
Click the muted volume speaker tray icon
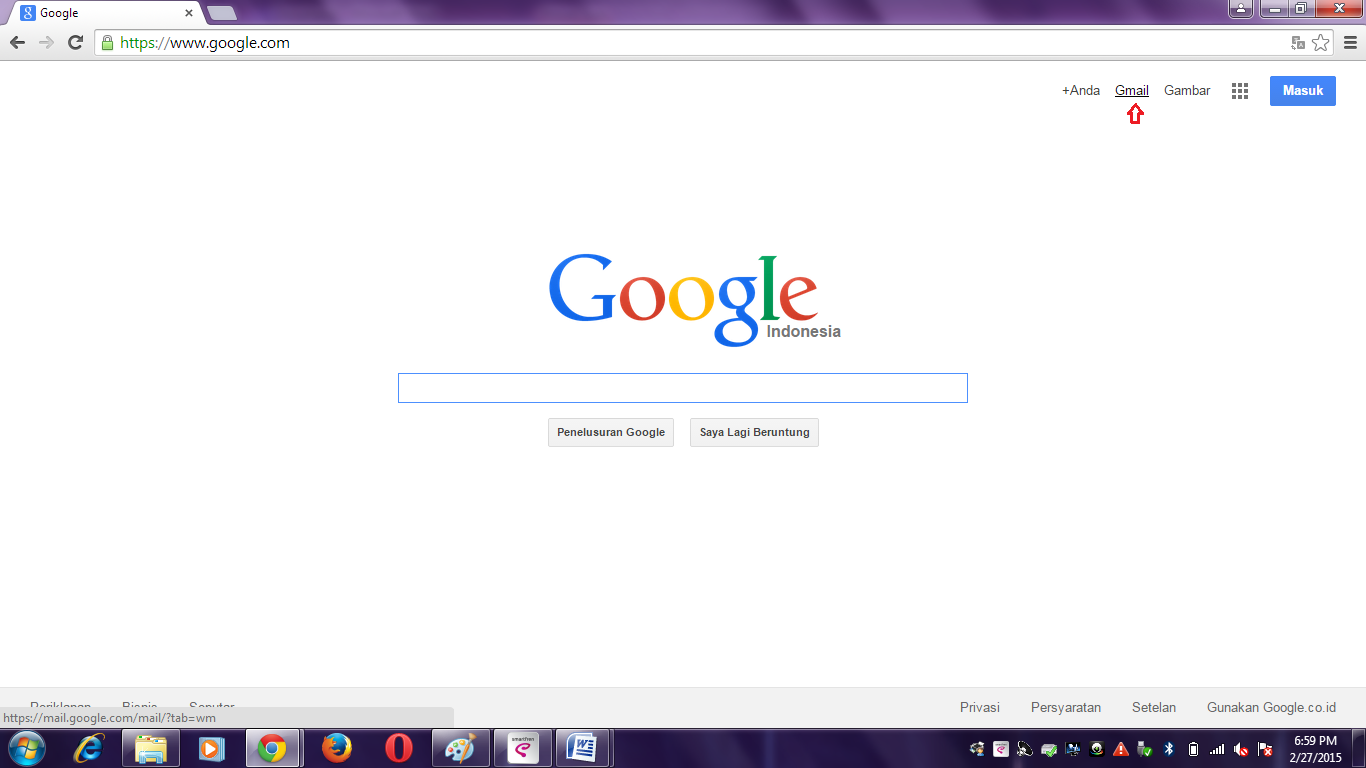(x=1241, y=749)
